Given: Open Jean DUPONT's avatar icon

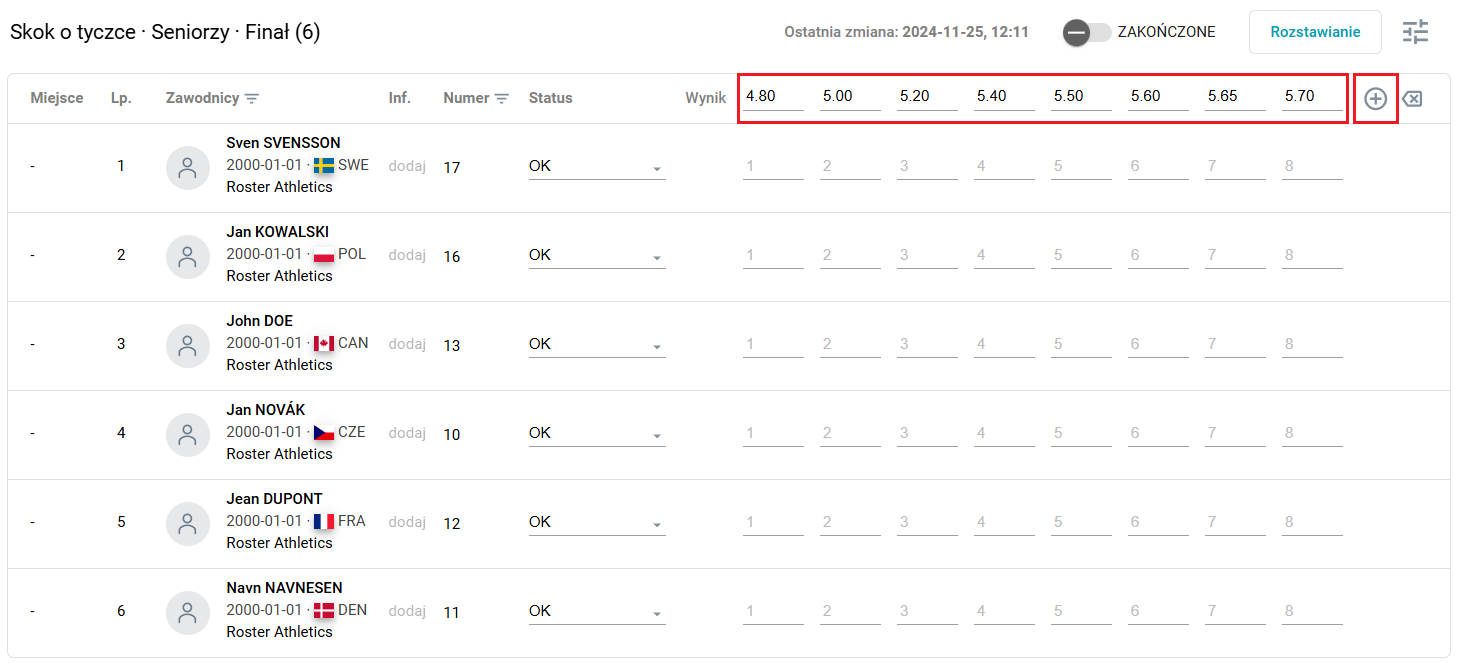Looking at the screenshot, I should point(187,523).
